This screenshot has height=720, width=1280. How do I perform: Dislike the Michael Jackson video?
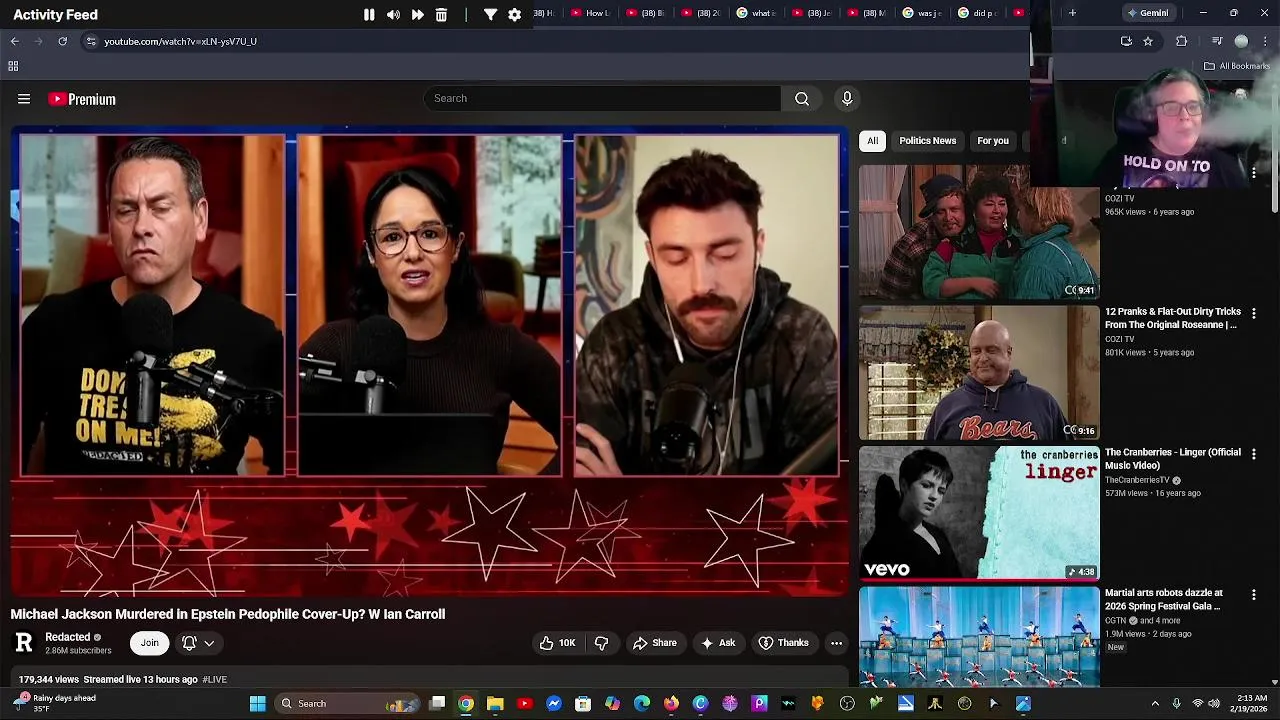point(601,643)
